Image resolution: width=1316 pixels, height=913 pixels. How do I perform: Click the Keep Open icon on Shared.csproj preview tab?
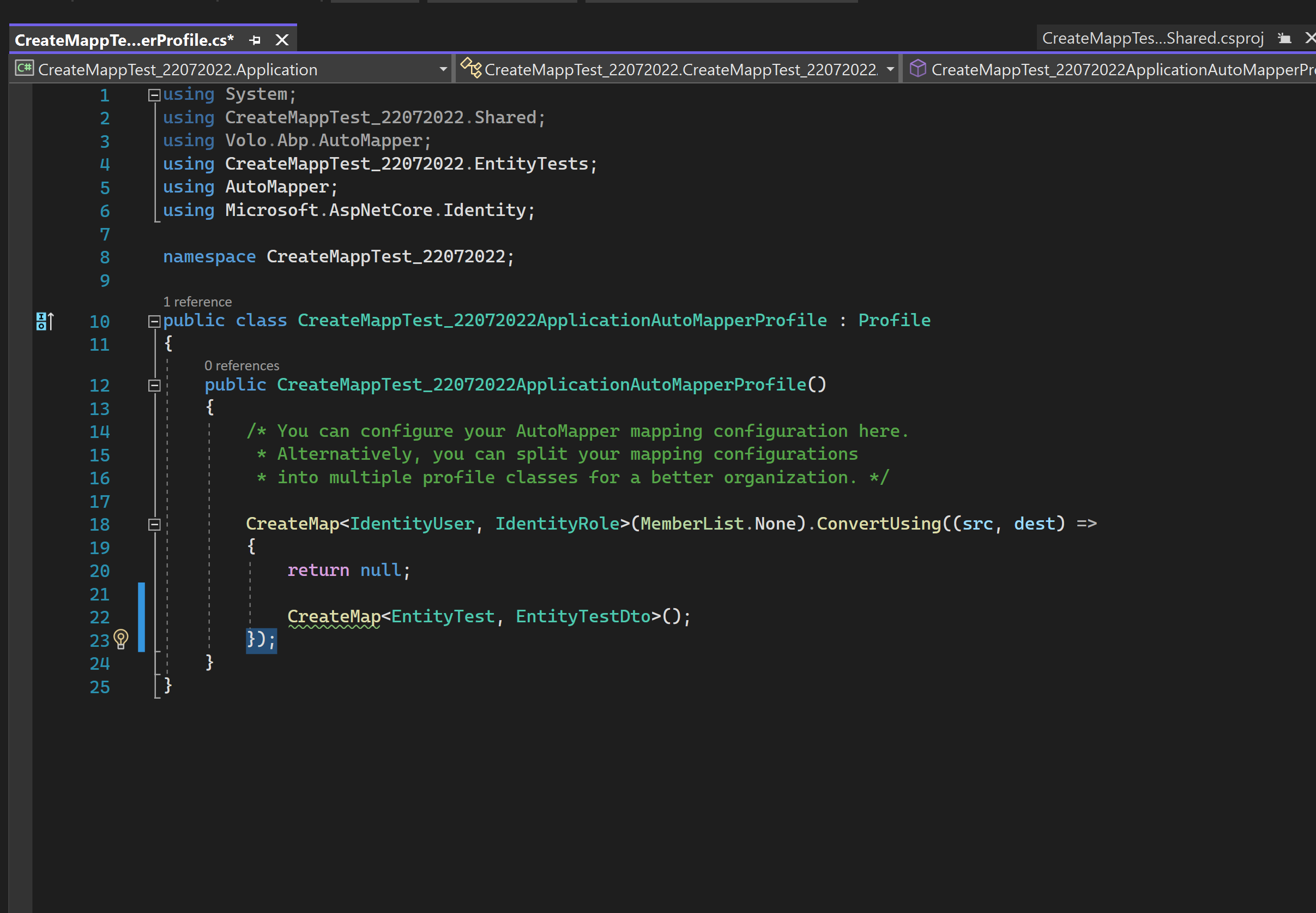pyautogui.click(x=1284, y=38)
